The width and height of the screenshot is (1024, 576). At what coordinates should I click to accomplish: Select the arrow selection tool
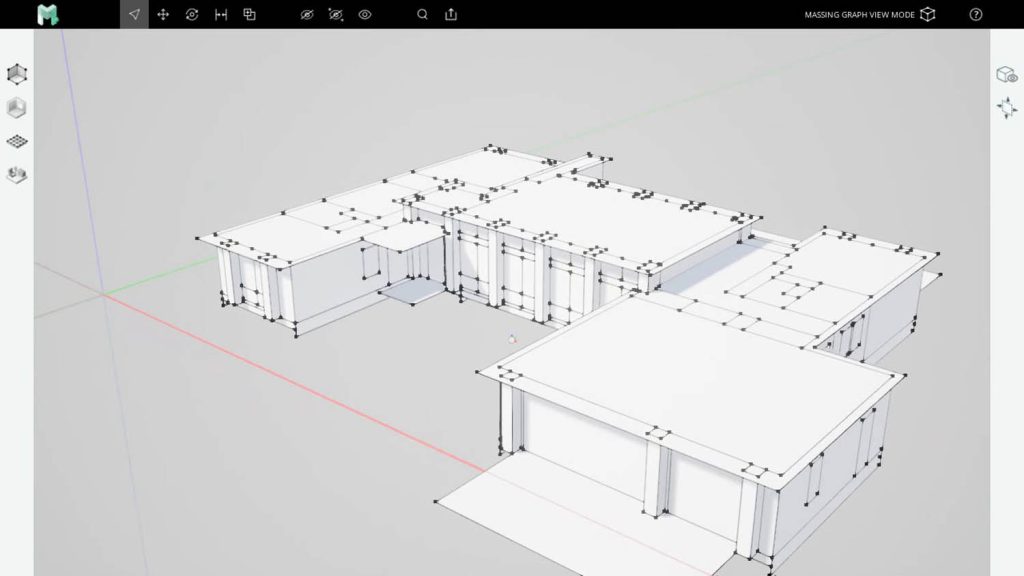click(x=133, y=14)
